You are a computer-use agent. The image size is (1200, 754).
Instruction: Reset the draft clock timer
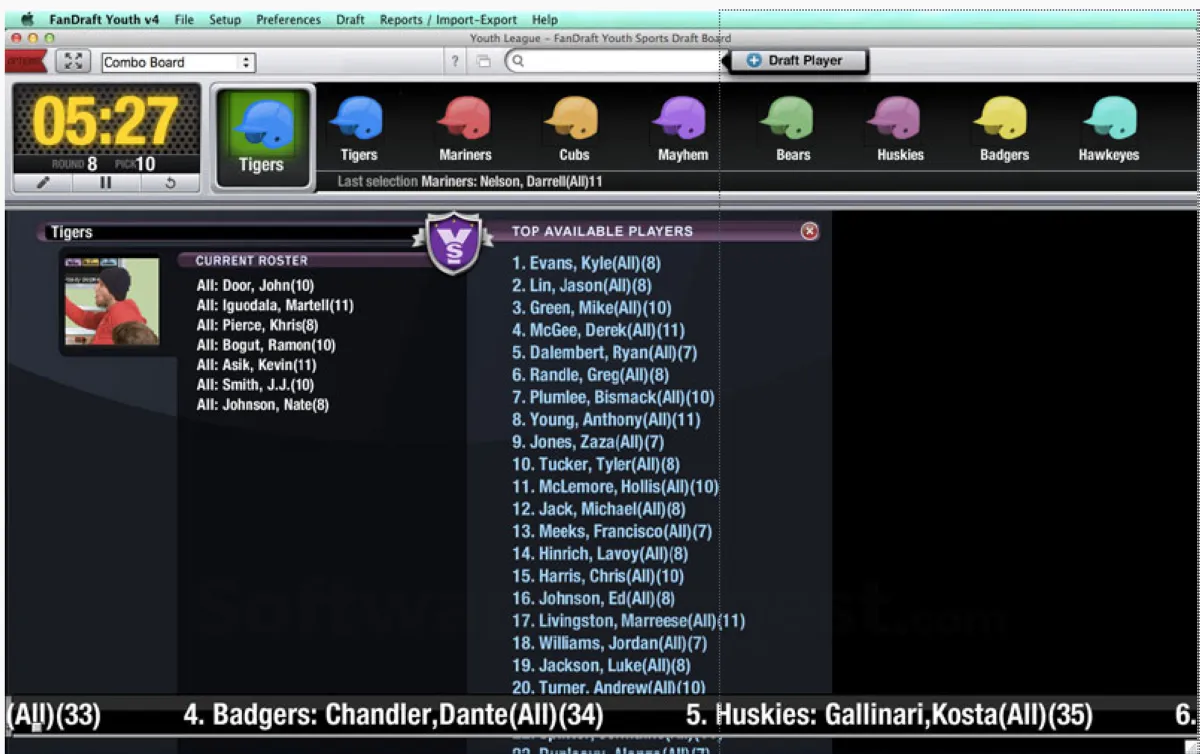tap(169, 183)
